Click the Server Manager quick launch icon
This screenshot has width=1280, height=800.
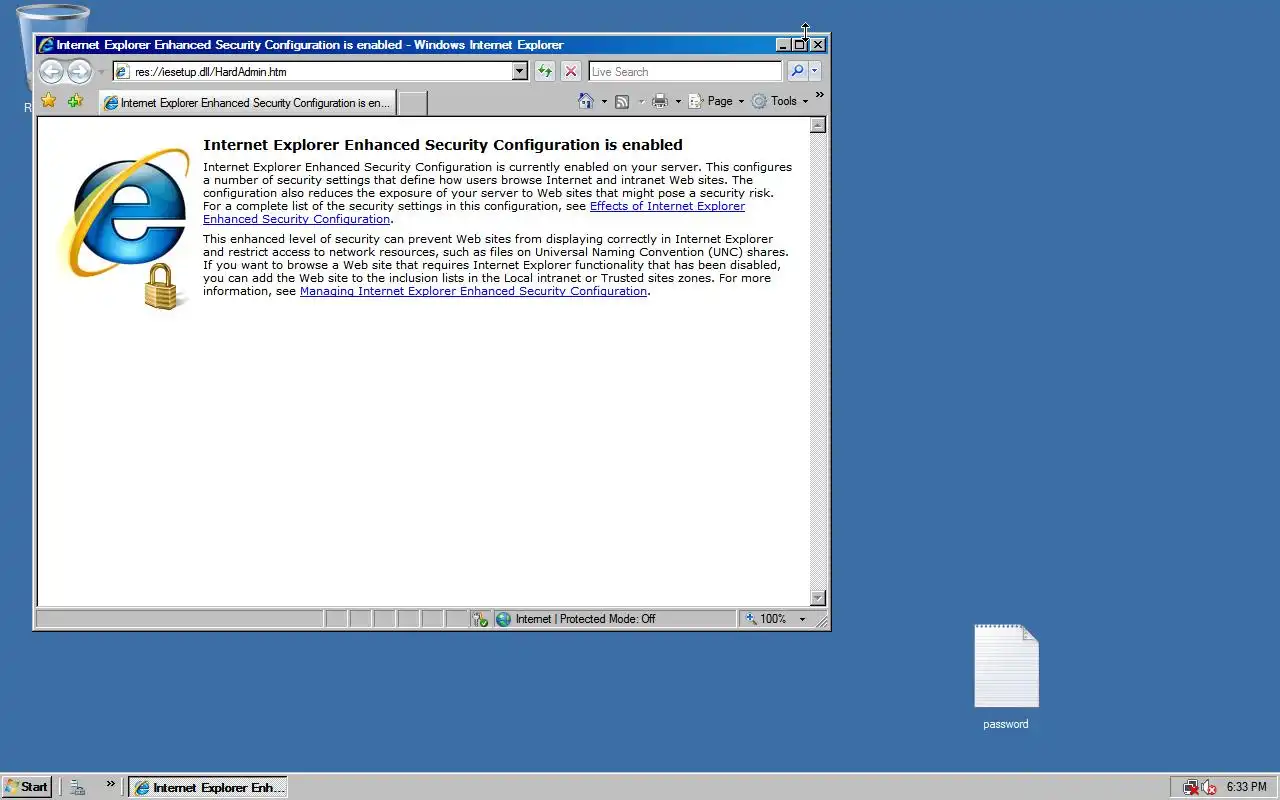tap(77, 787)
